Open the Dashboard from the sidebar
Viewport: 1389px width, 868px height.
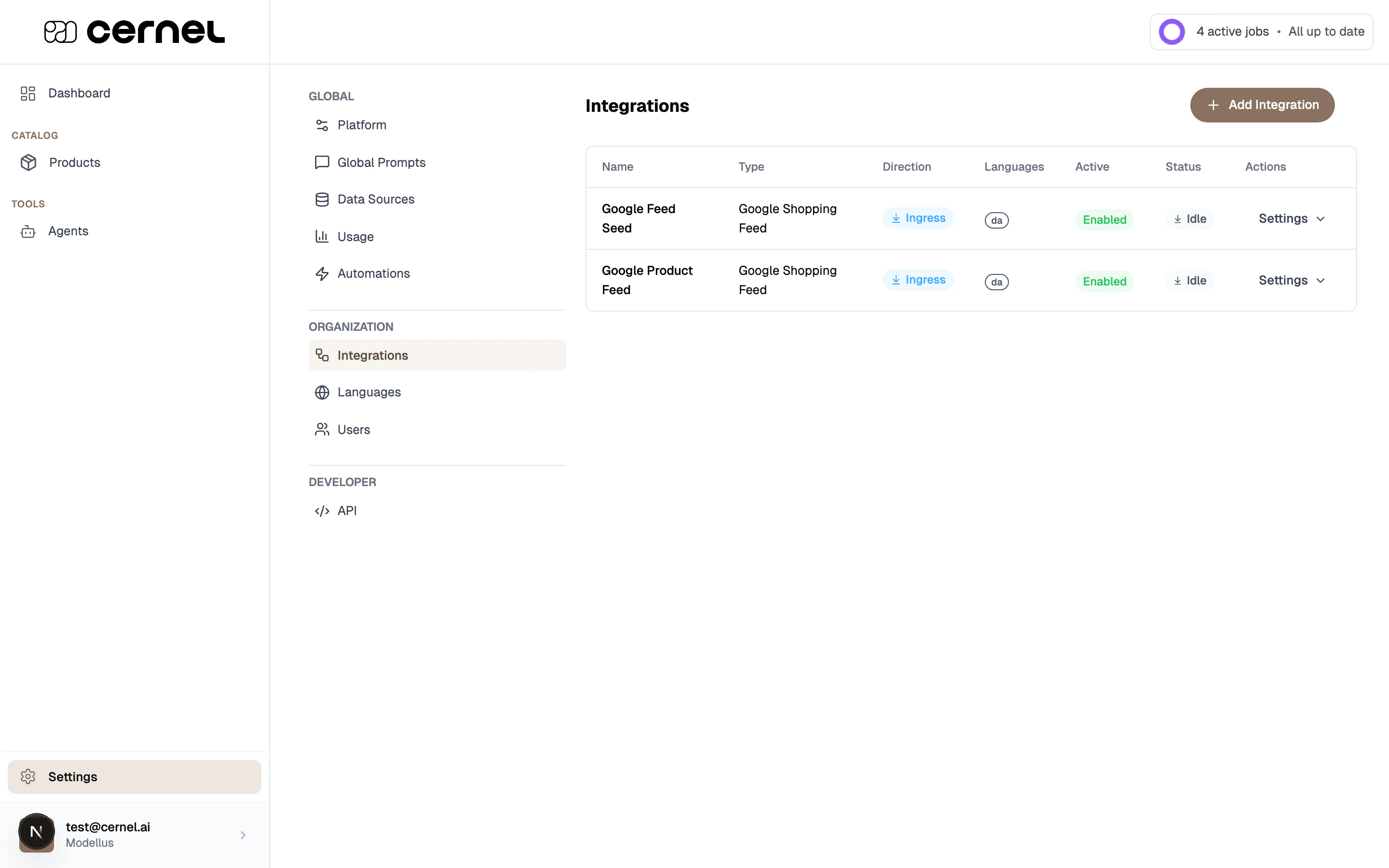point(79,93)
